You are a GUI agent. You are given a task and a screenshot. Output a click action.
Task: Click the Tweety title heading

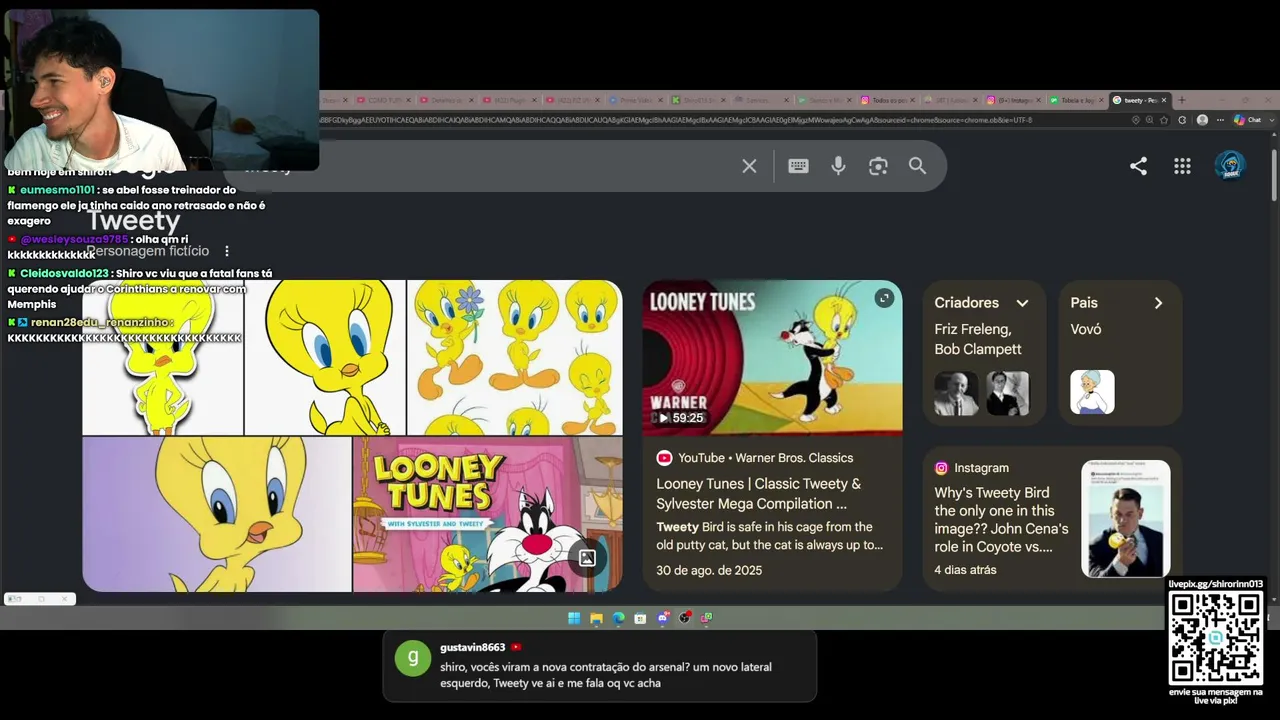pyautogui.click(x=133, y=221)
